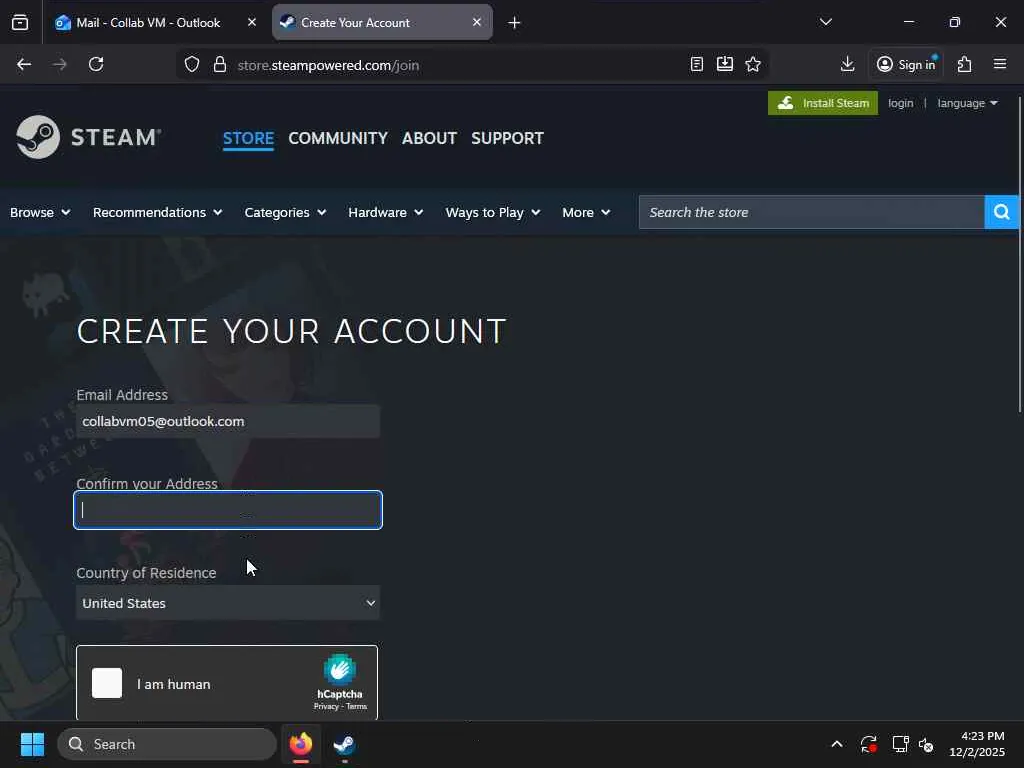Open the STORE menu
The width and height of the screenshot is (1024, 768).
coord(248,138)
